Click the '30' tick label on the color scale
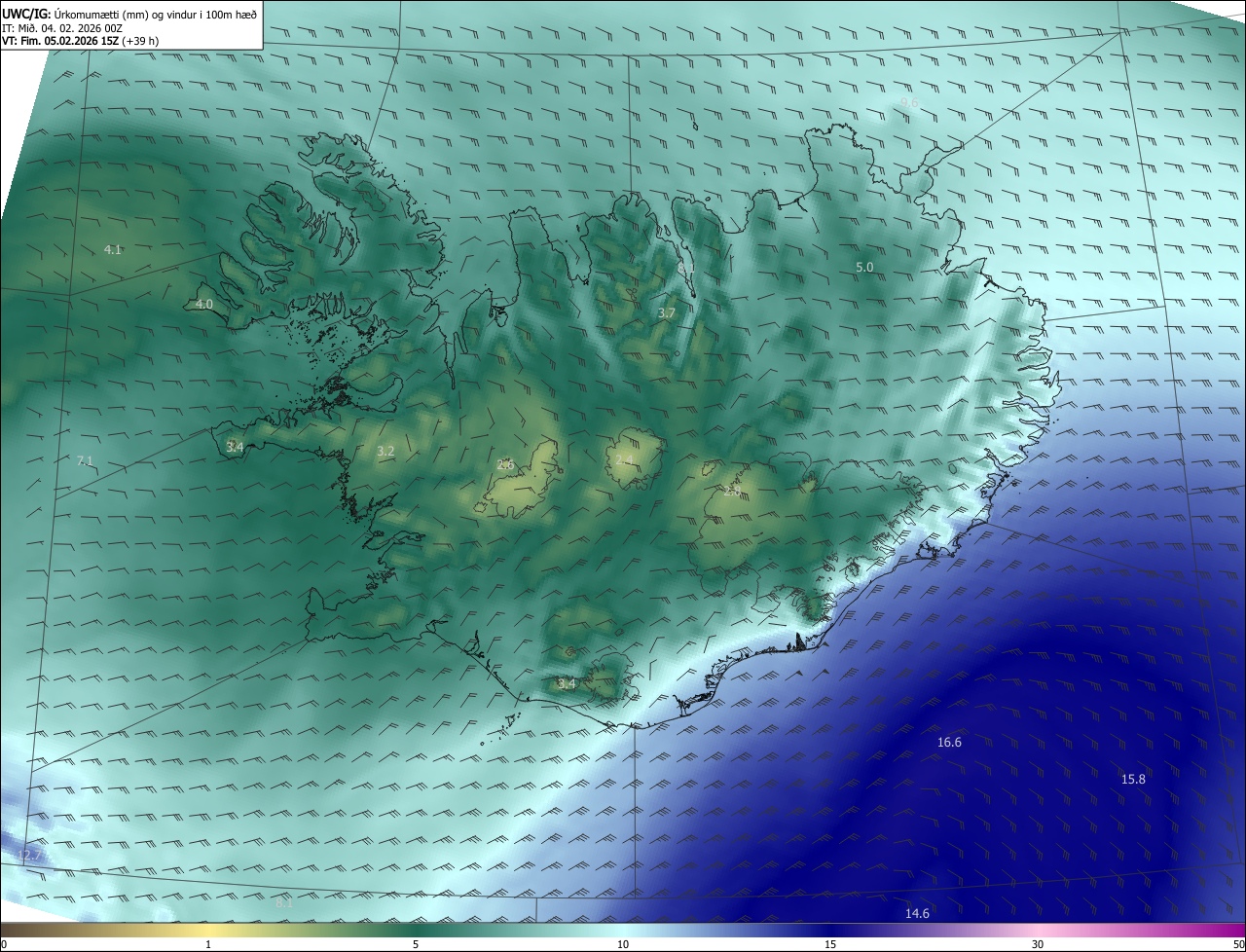The width and height of the screenshot is (1246, 952). [1038, 944]
